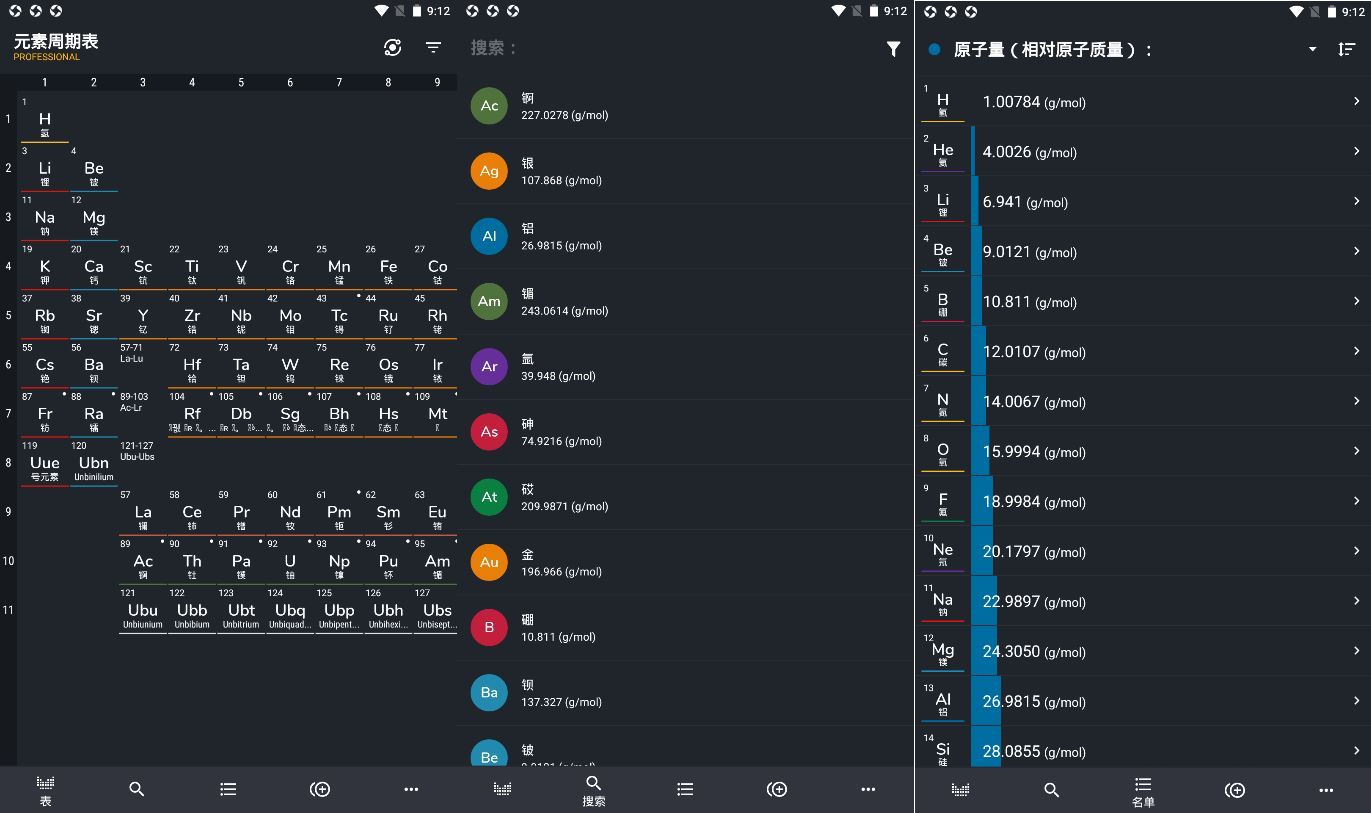The width and height of the screenshot is (1371, 813).
Task: Open property dropdown arrow beside 原子量 title
Action: tap(1312, 49)
